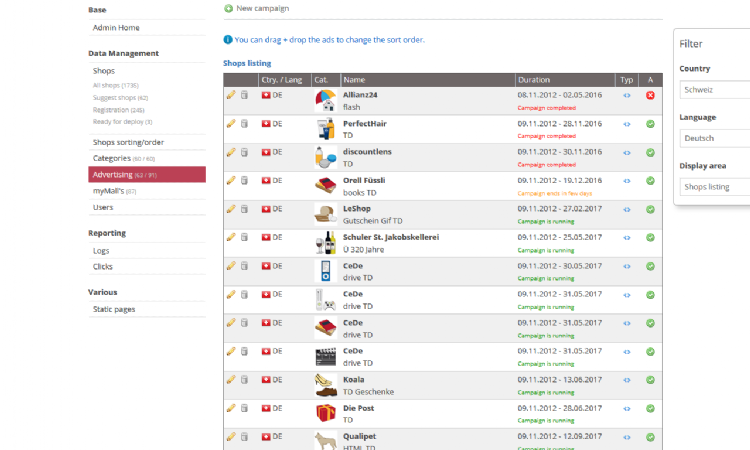Open the Country dropdown showing Schweiz
The height and width of the screenshot is (450, 750).
(714, 89)
